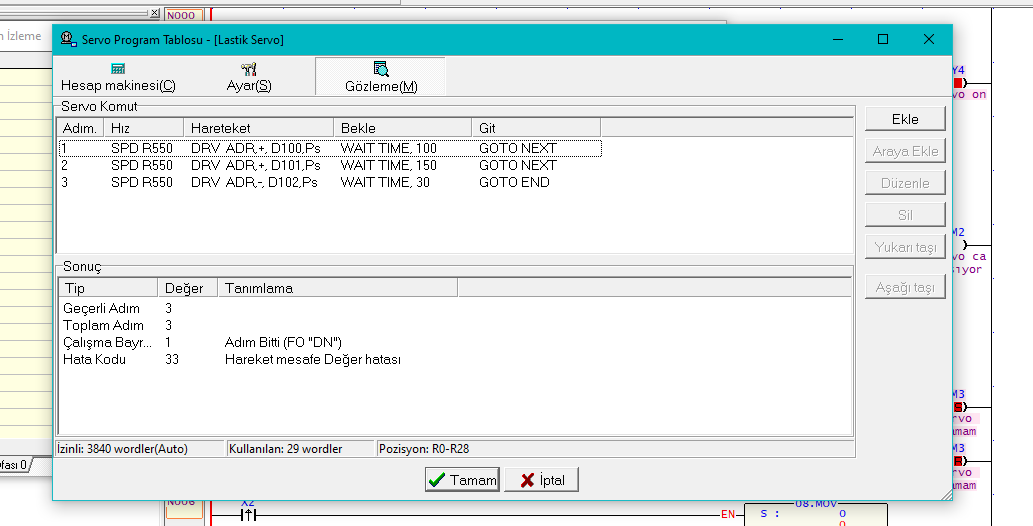The image size is (1033, 526).
Task: Click the Hareket column header
Action: click(258, 128)
